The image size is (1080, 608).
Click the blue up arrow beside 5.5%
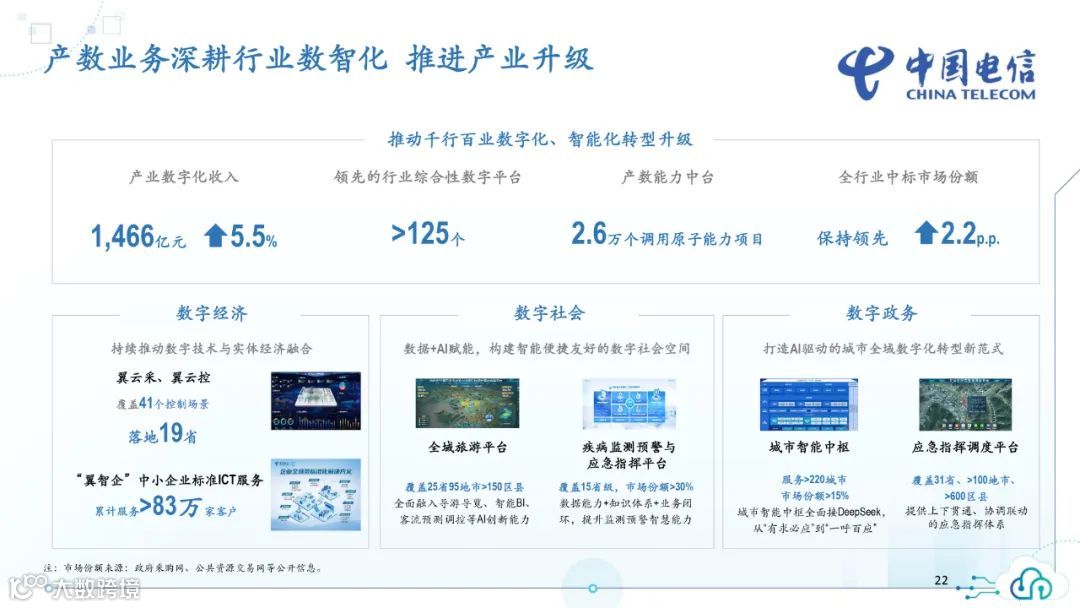[217, 235]
